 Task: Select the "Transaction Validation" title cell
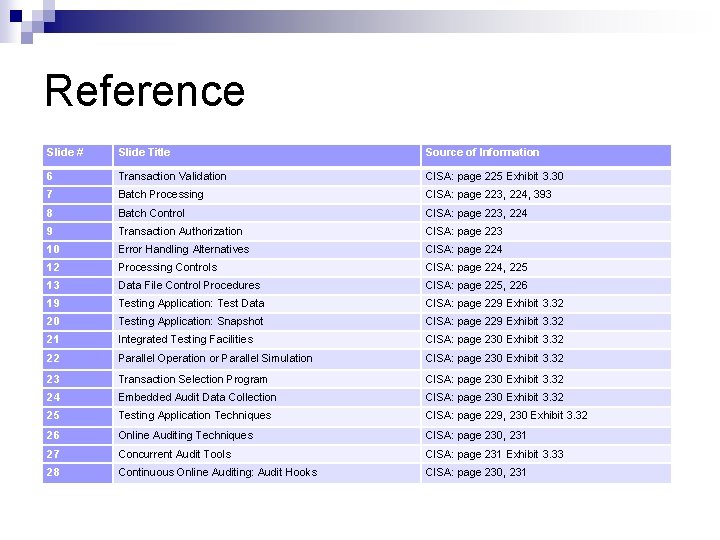click(267, 177)
